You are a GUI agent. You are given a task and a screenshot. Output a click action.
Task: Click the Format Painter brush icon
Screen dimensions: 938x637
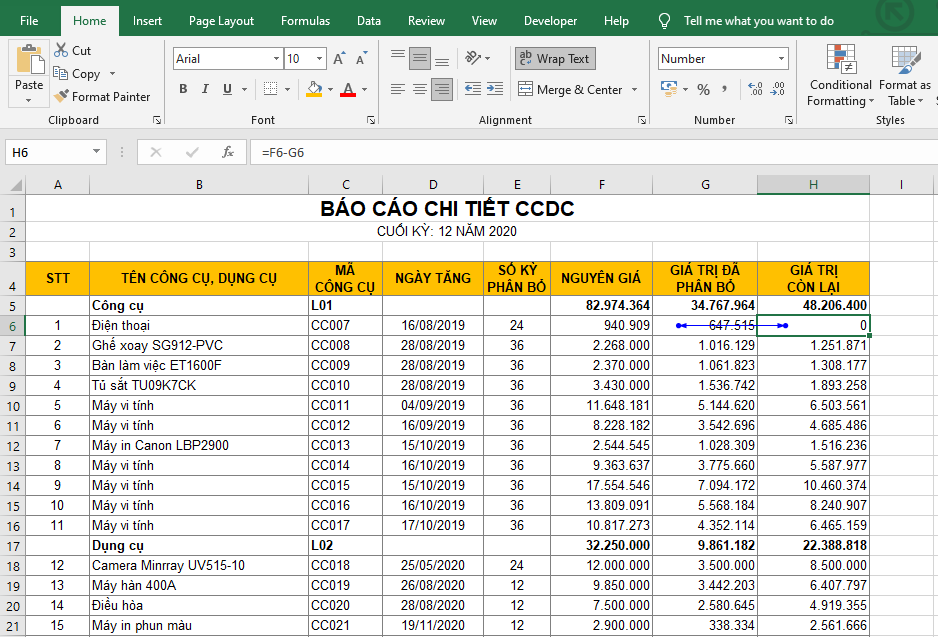[x=61, y=97]
